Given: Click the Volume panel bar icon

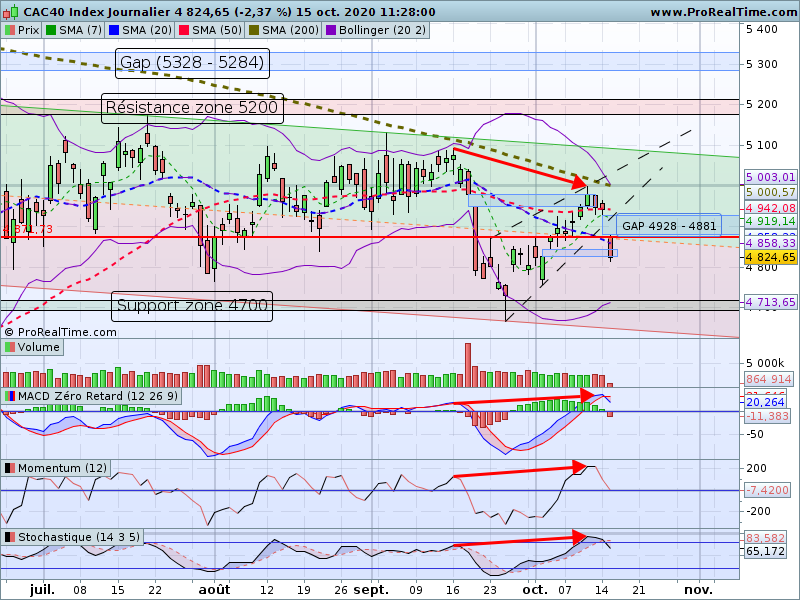Looking at the screenshot, I should (10, 347).
